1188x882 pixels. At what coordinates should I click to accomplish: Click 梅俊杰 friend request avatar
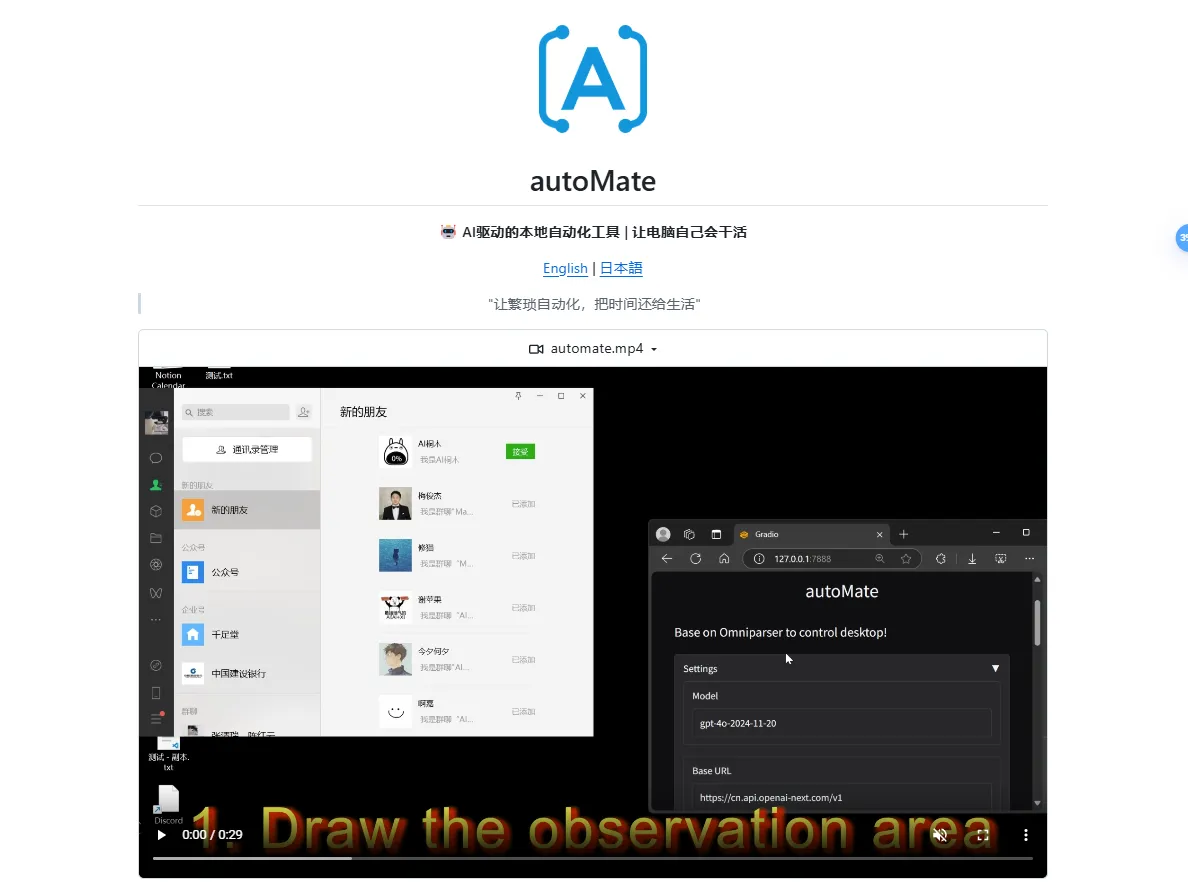click(395, 503)
